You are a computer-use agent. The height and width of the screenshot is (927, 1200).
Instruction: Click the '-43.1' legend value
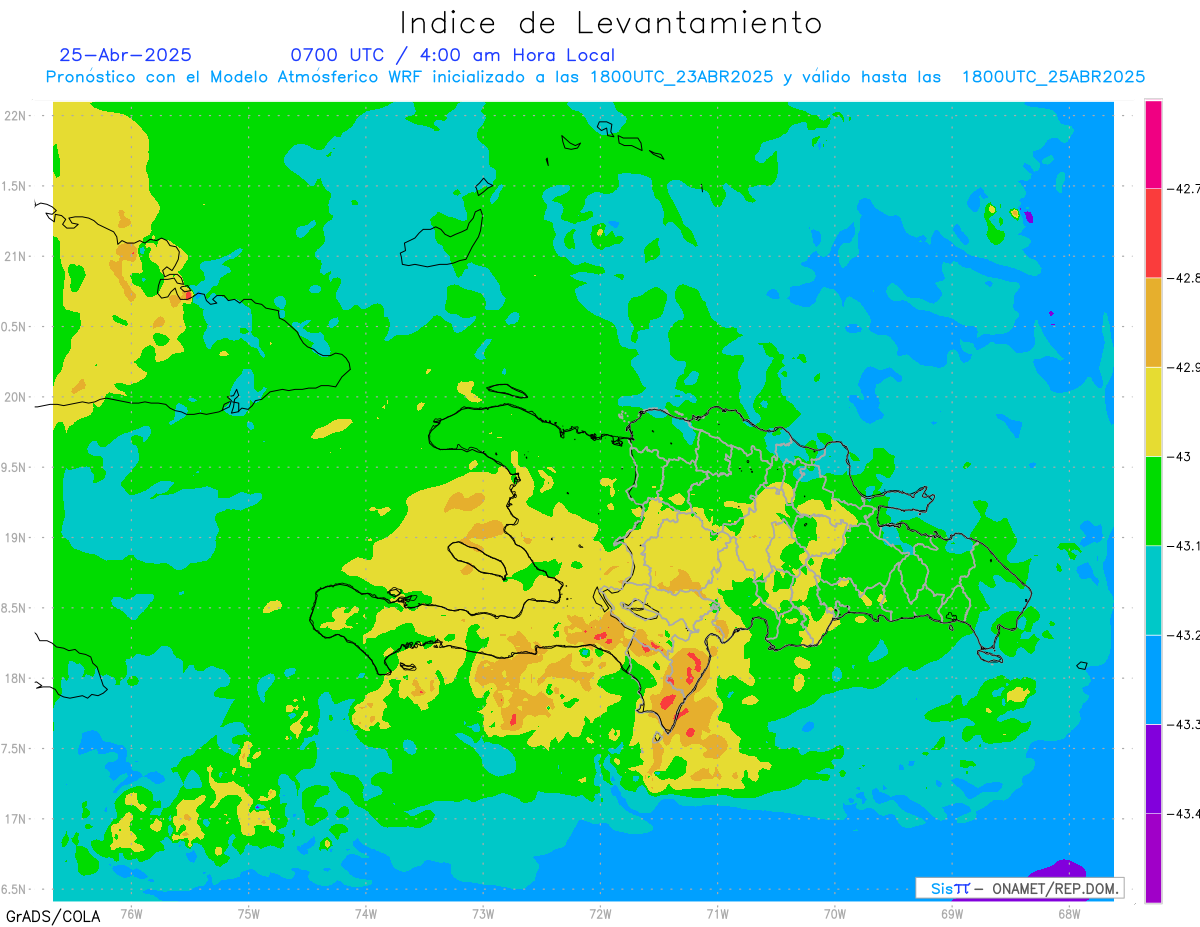click(x=1183, y=545)
